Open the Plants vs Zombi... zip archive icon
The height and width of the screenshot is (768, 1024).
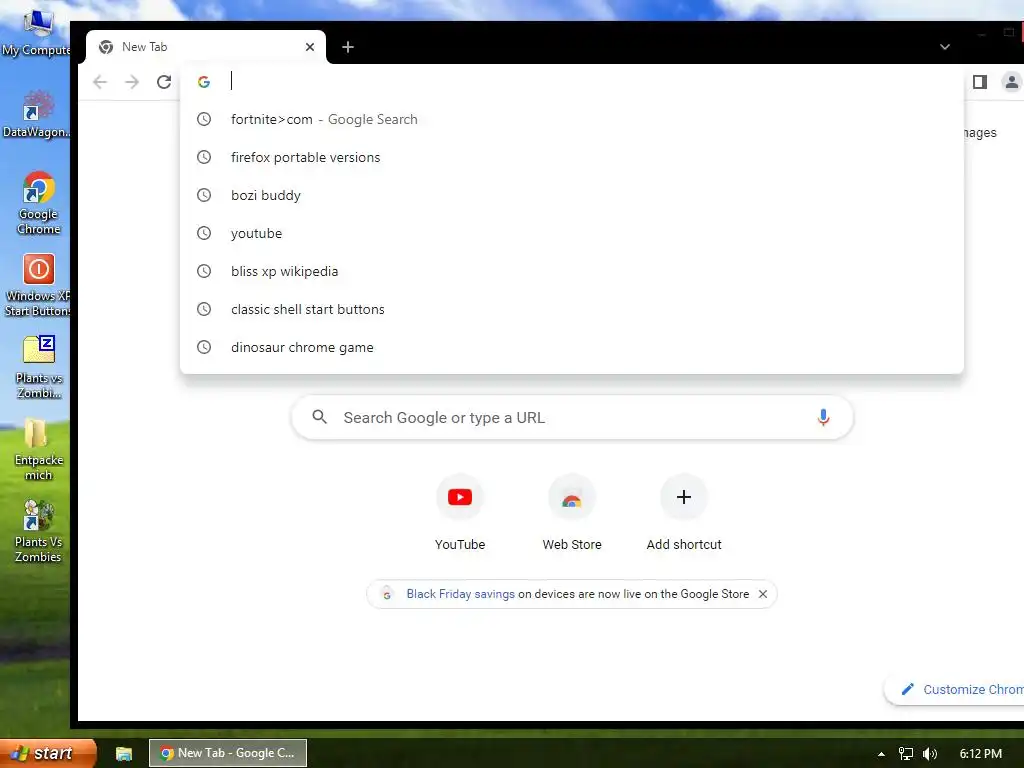(x=39, y=366)
